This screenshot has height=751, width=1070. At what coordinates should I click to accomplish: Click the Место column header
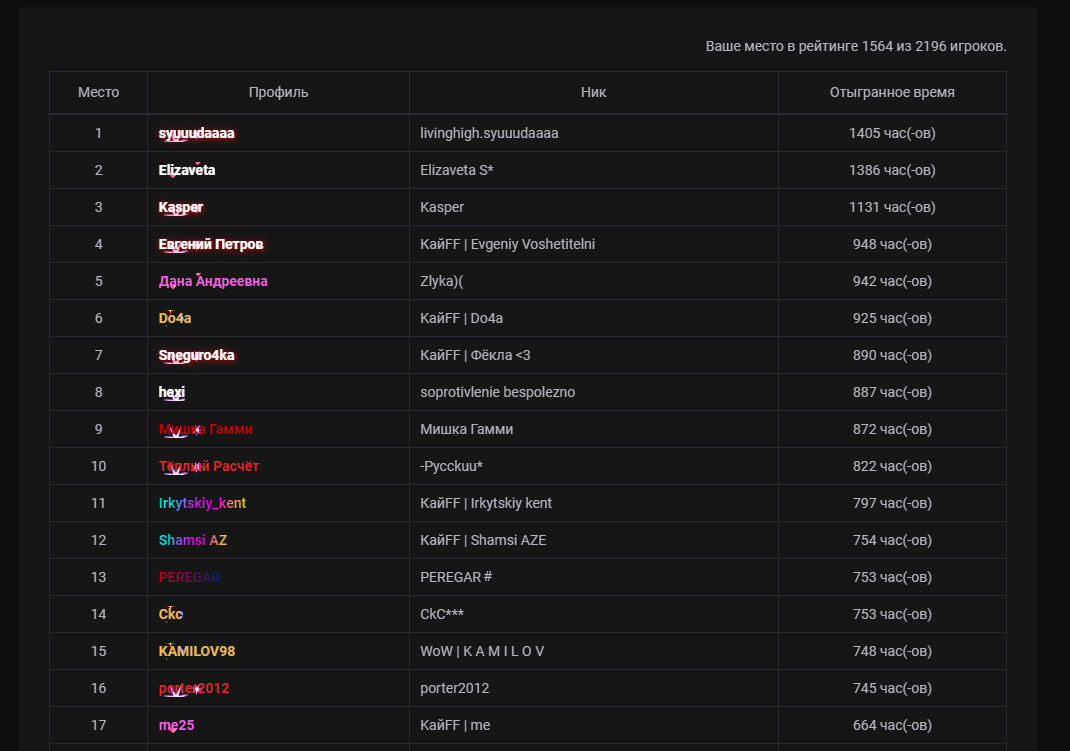pos(98,92)
